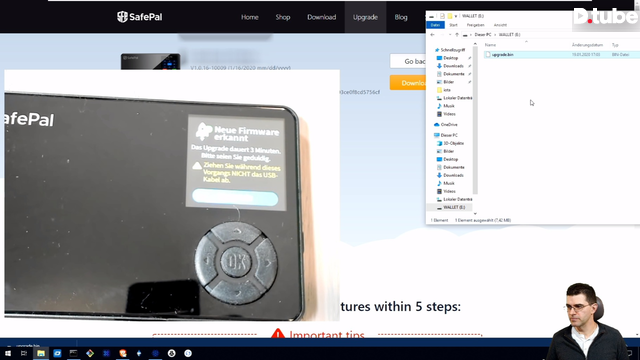Open Musik under Dieser PC
Viewport: 640px width, 360px height.
tap(446, 183)
